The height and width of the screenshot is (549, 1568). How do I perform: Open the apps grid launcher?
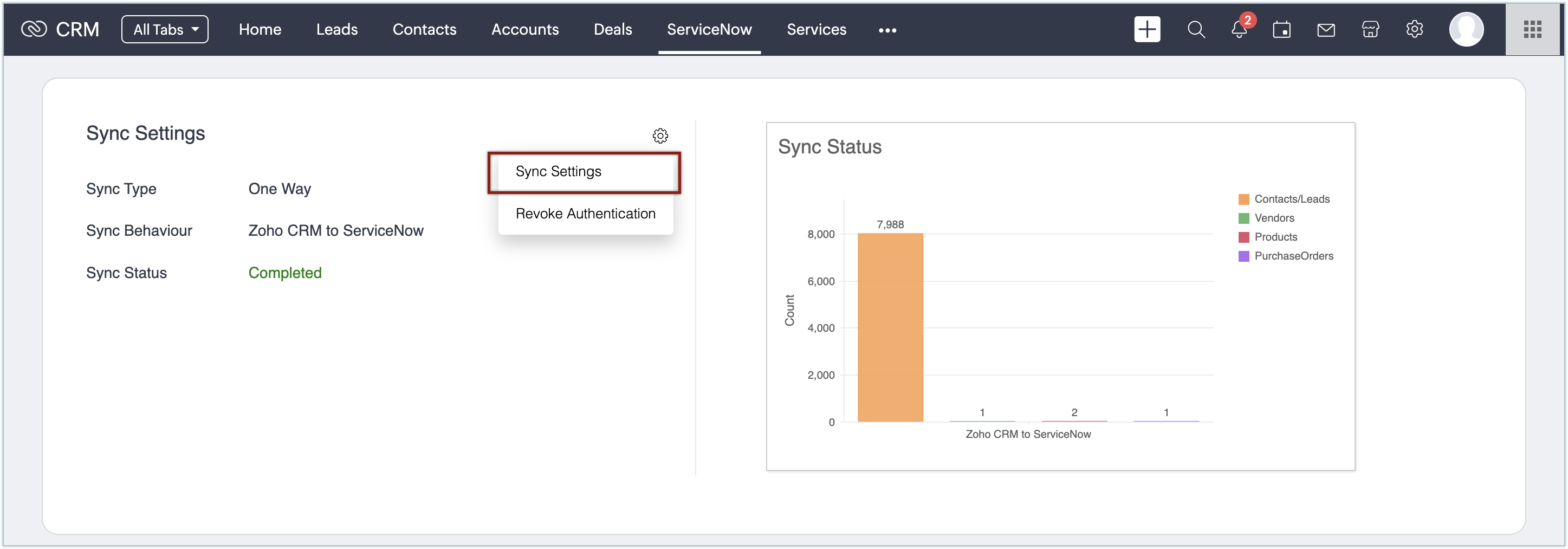(1532, 29)
